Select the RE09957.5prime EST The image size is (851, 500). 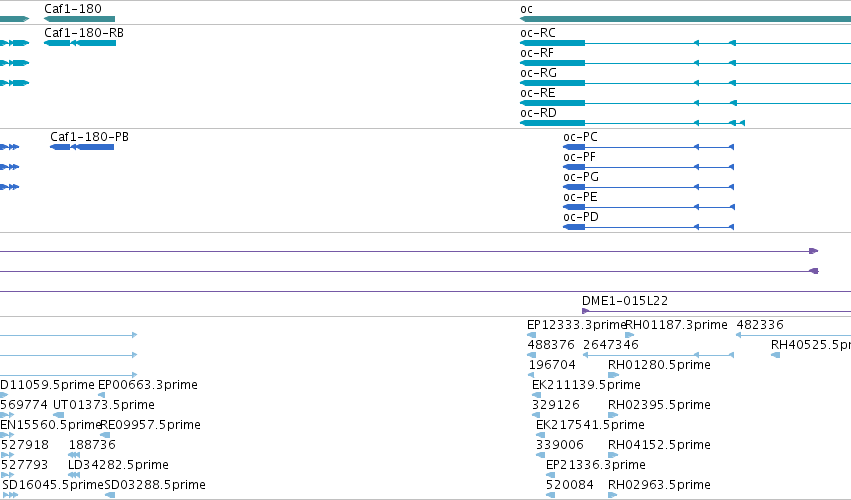pos(150,425)
